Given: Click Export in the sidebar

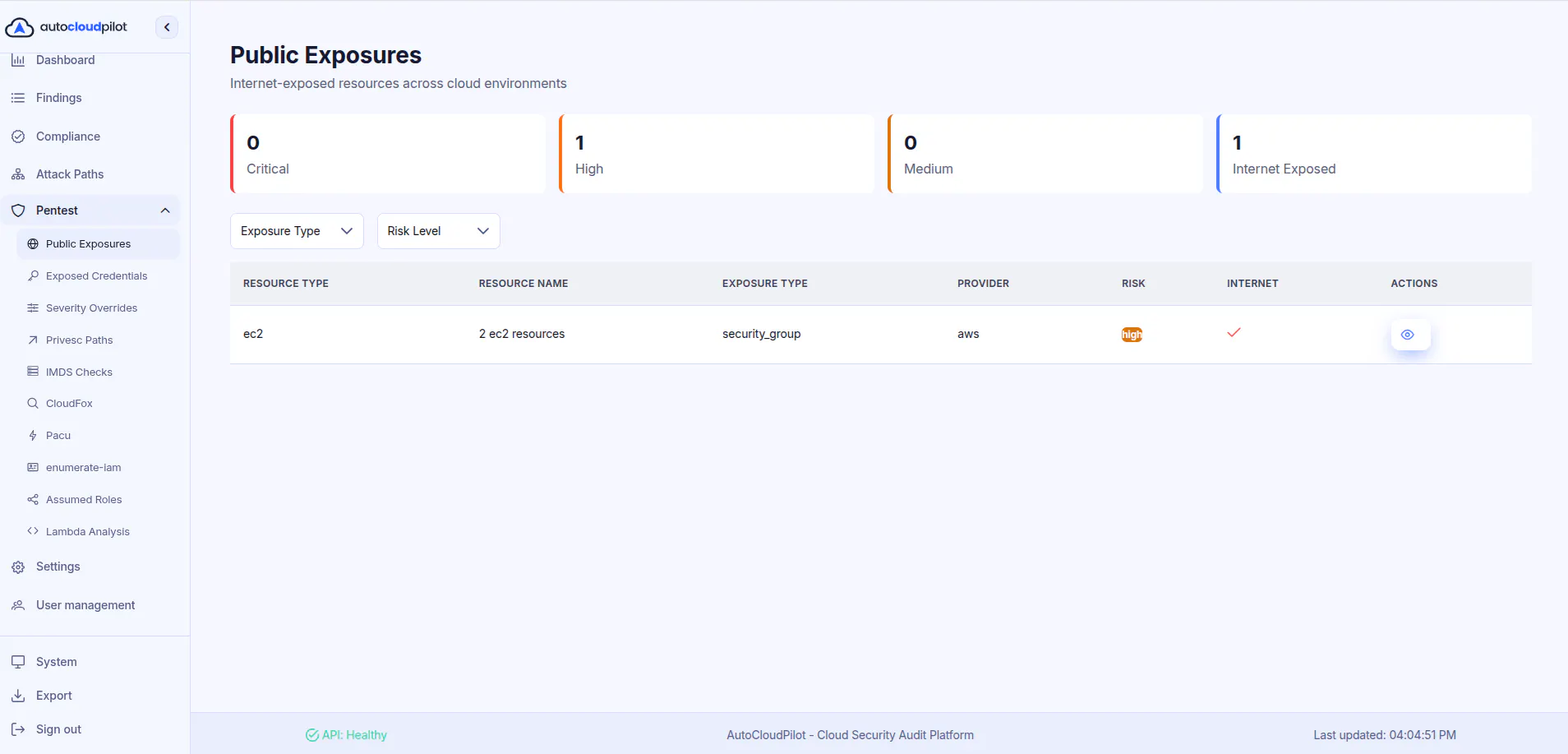Looking at the screenshot, I should [54, 696].
